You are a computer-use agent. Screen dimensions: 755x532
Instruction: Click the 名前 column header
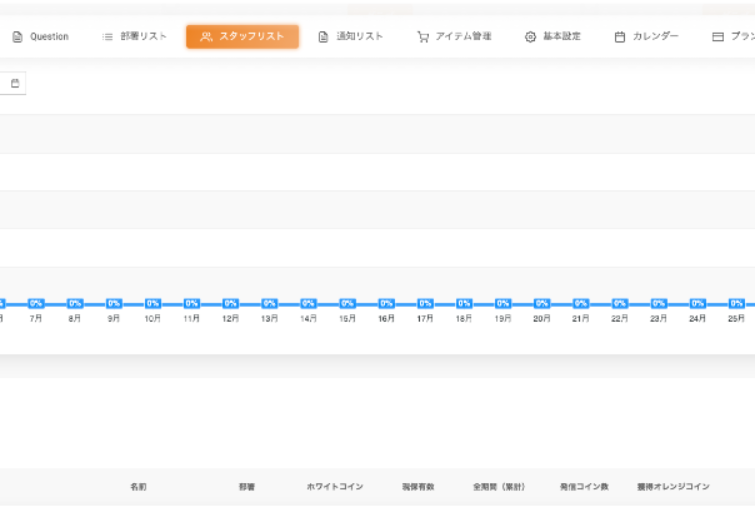[x=139, y=487]
